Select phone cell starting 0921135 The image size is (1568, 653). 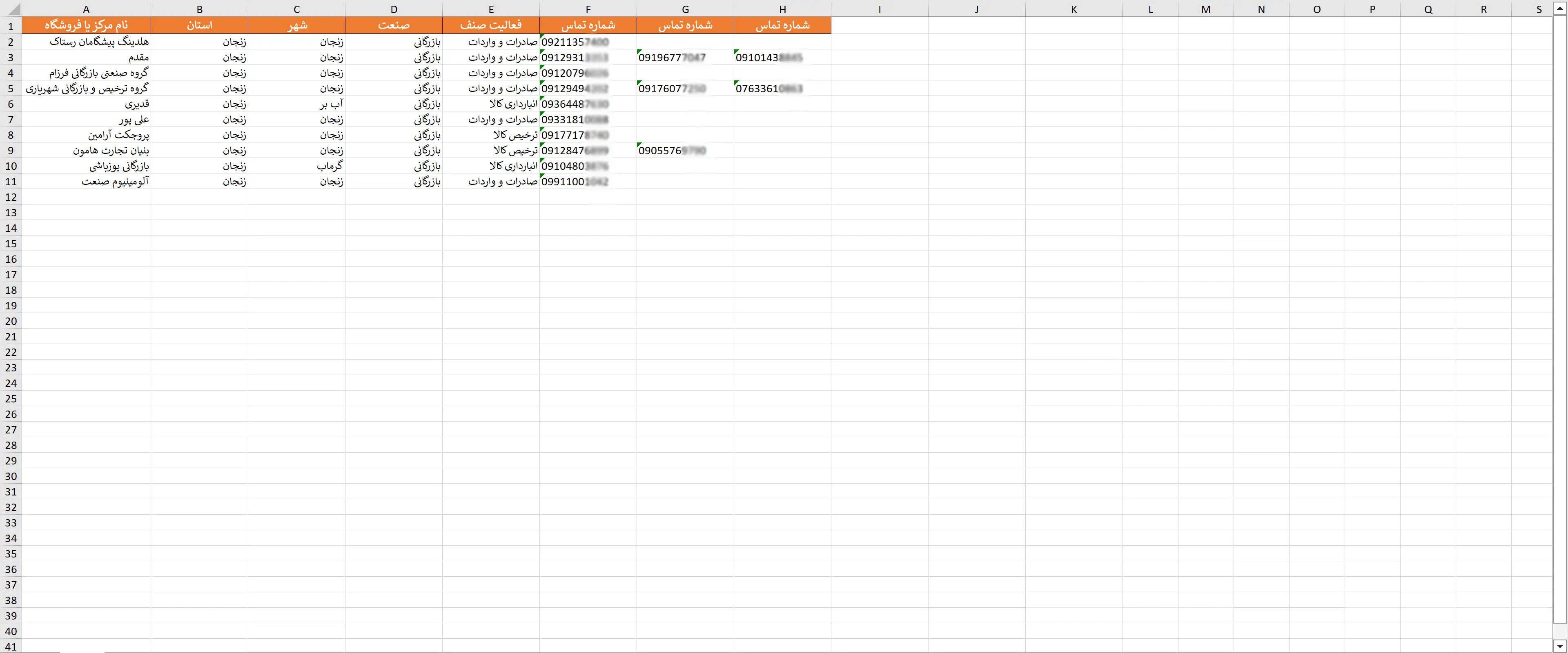588,41
